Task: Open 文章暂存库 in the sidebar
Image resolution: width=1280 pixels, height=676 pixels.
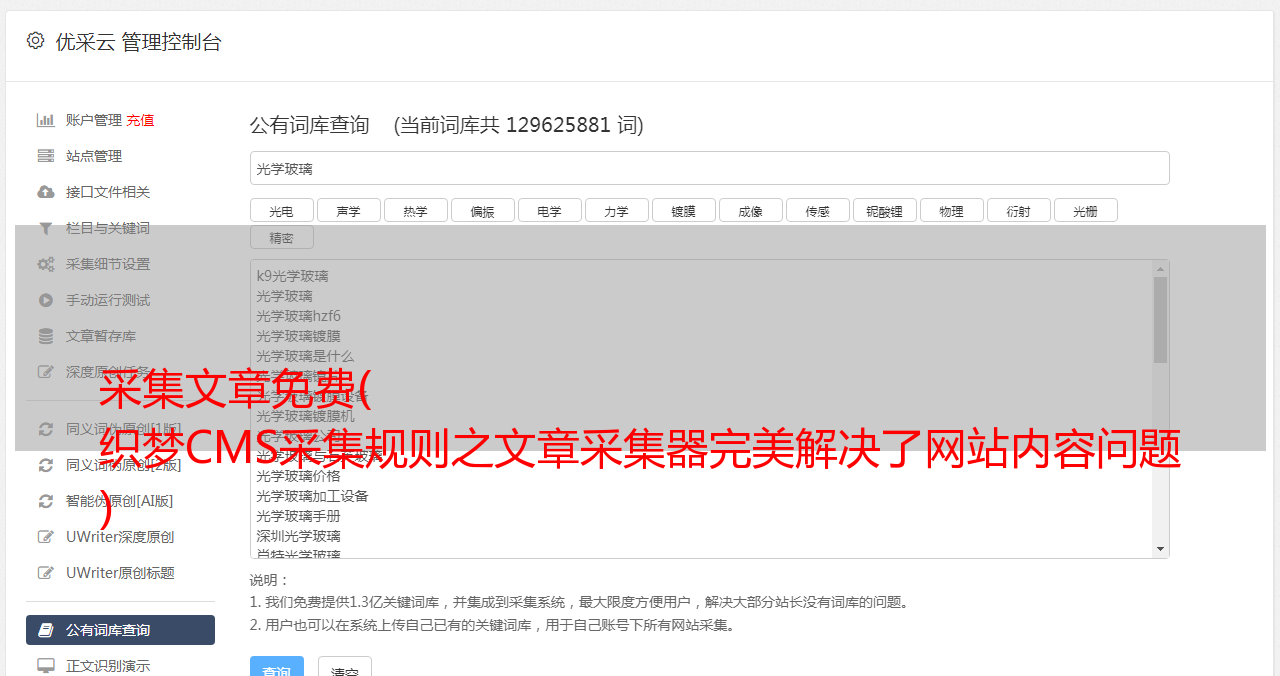Action: pyautogui.click(x=101, y=336)
